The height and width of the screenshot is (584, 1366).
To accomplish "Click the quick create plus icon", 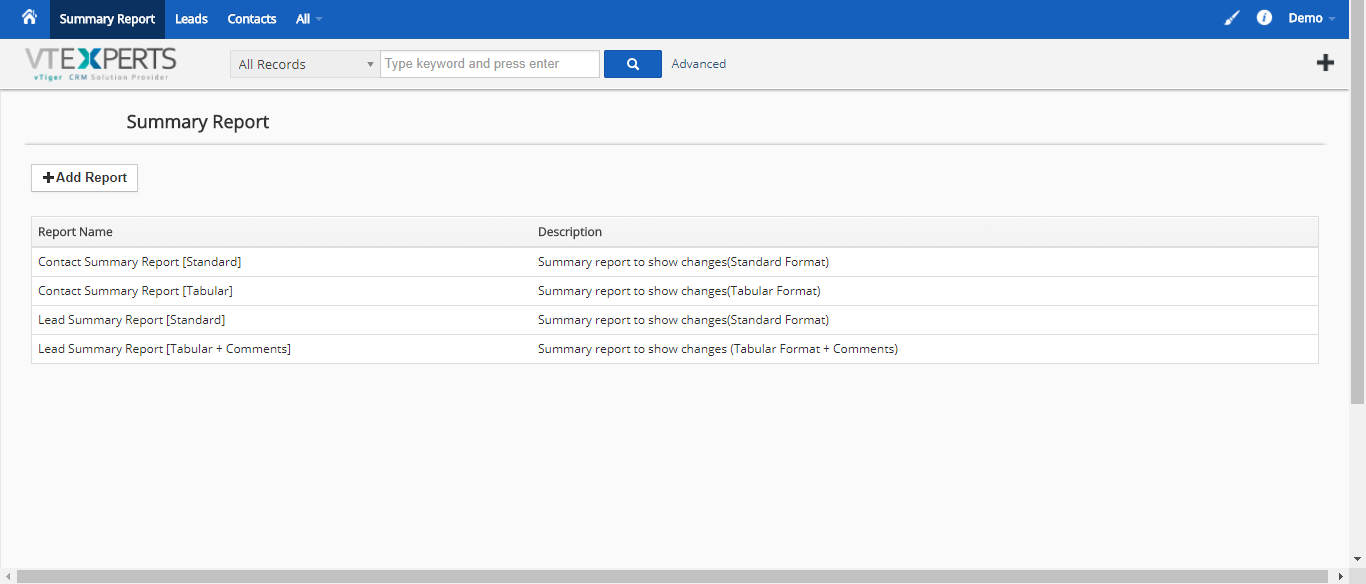I will point(1325,63).
